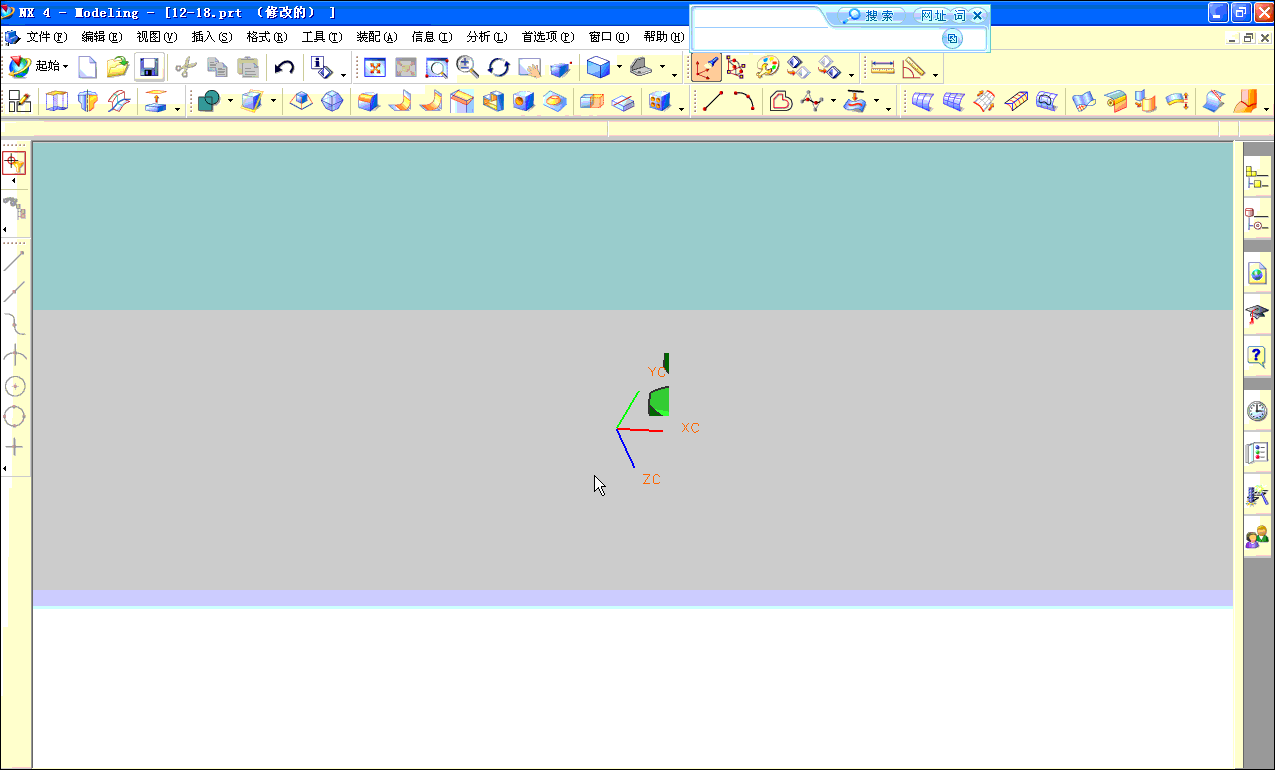Screen dimensions: 1275x770
Task: Toggle the WCS dynamics icon
Action: click(x=706, y=67)
